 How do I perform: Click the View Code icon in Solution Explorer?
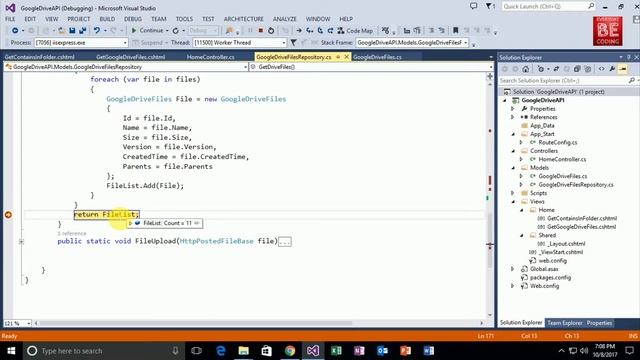[601, 69]
